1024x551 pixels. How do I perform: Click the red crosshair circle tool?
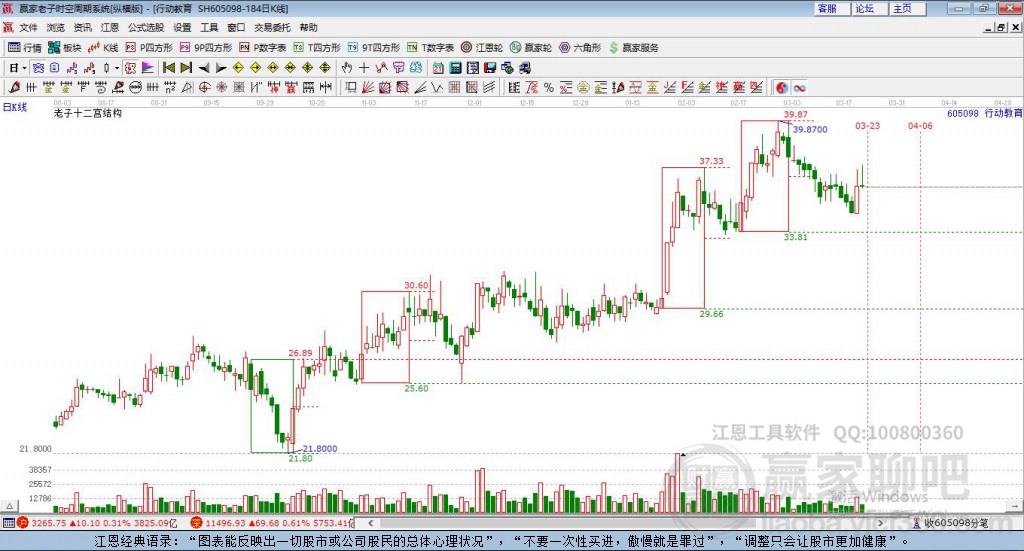[204, 87]
